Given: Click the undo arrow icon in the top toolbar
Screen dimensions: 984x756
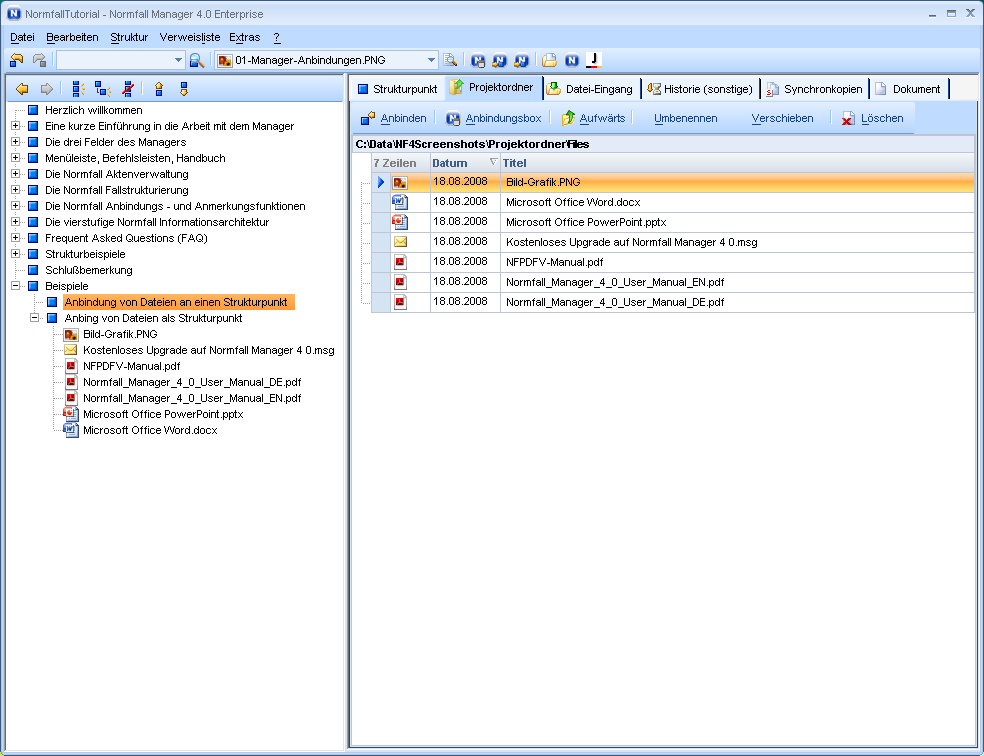Looking at the screenshot, I should [x=17, y=60].
